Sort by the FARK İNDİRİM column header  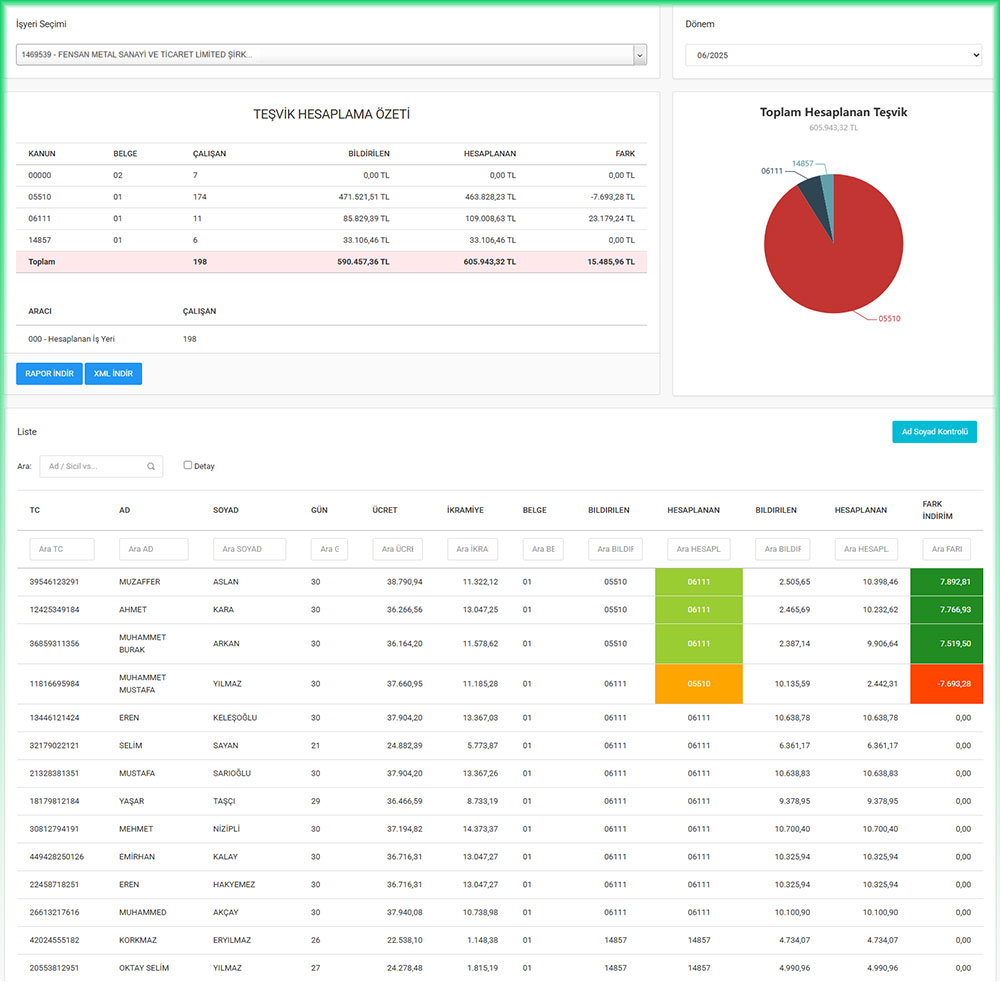tap(937, 510)
